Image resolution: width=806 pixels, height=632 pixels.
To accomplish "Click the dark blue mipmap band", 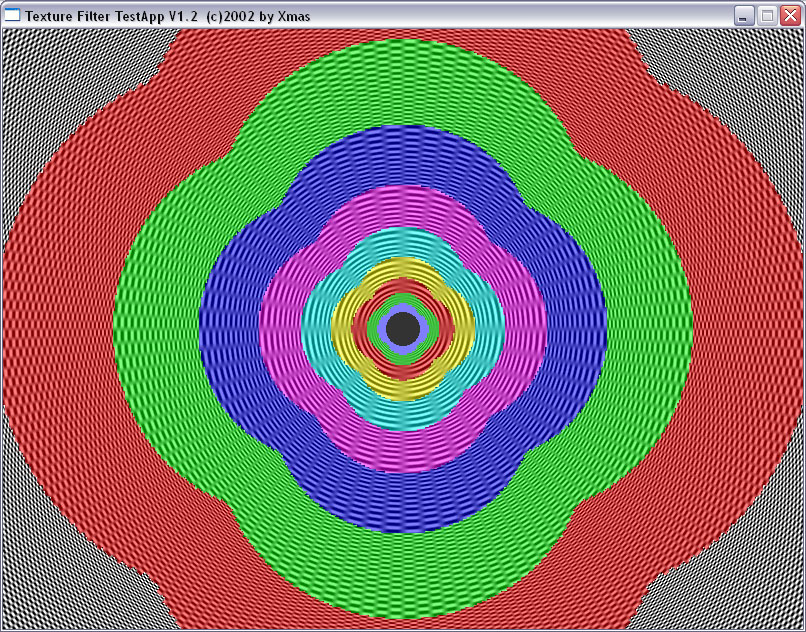I will click(x=230, y=330).
